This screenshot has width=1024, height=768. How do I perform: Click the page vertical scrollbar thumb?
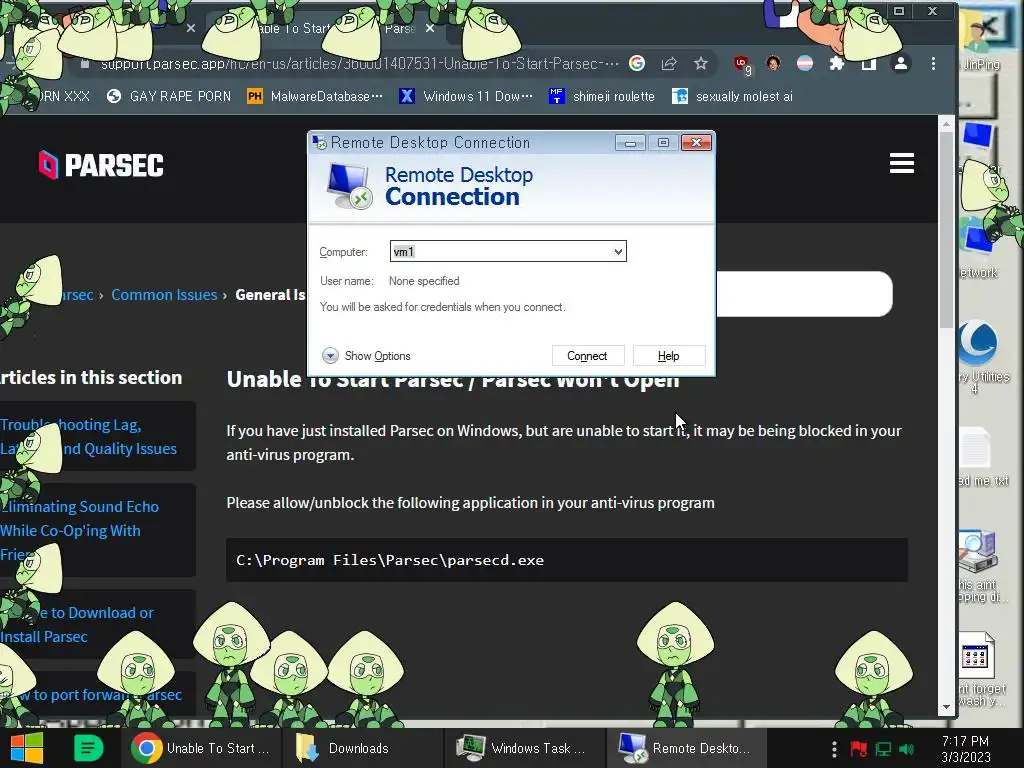point(946,229)
